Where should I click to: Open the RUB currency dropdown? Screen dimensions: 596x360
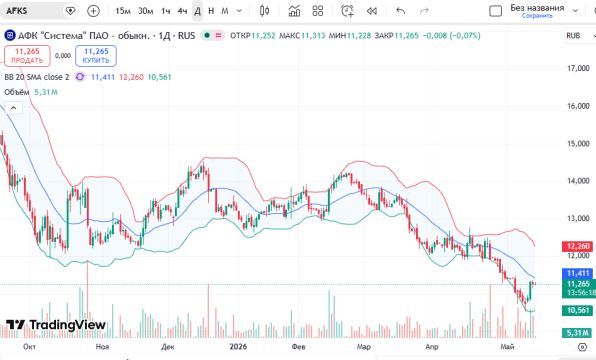pyautogui.click(x=580, y=36)
